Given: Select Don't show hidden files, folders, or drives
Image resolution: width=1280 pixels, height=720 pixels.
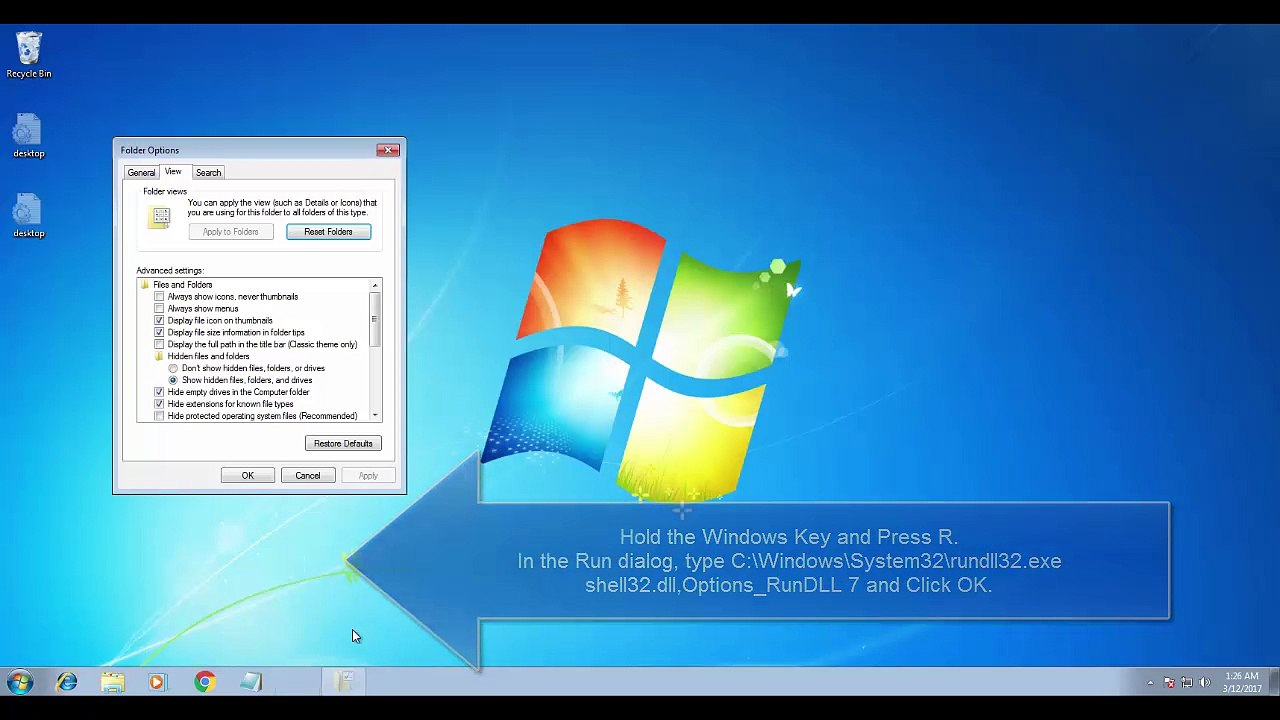Looking at the screenshot, I should (x=173, y=369).
